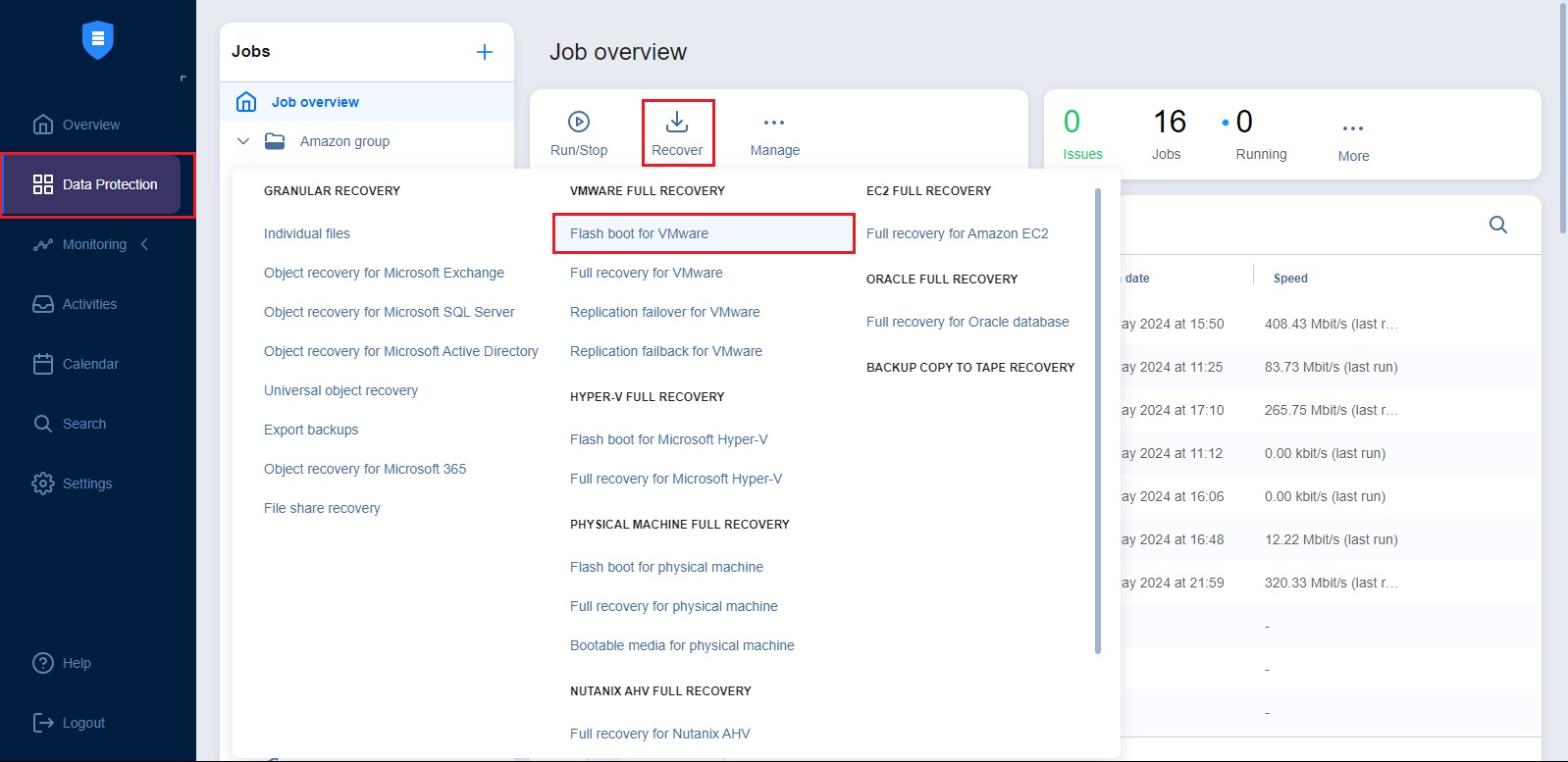1568x762 pixels.
Task: Collapse the Amazon group folder chevron
Action: click(x=243, y=141)
